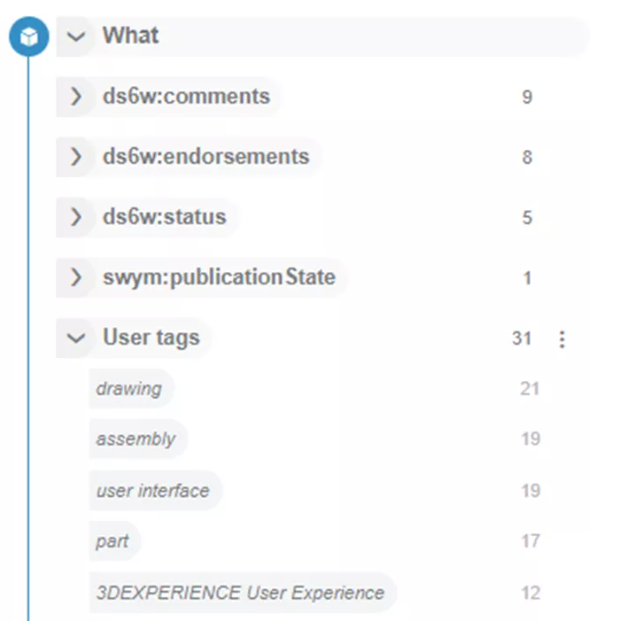618x636 pixels.
Task: Click the ds6w:endorsements label
Action: [x=206, y=157]
